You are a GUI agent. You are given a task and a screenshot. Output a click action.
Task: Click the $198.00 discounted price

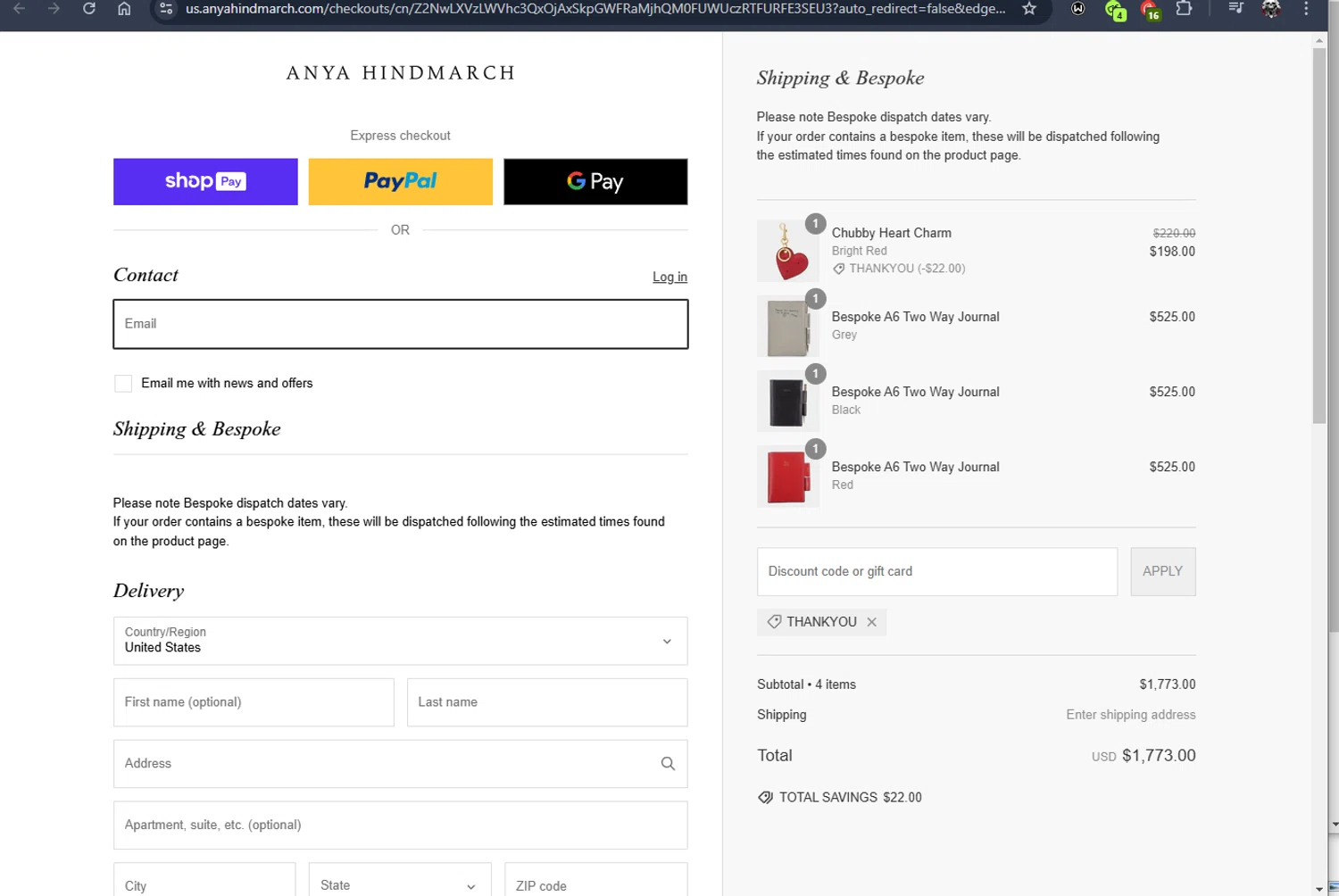pos(1172,252)
